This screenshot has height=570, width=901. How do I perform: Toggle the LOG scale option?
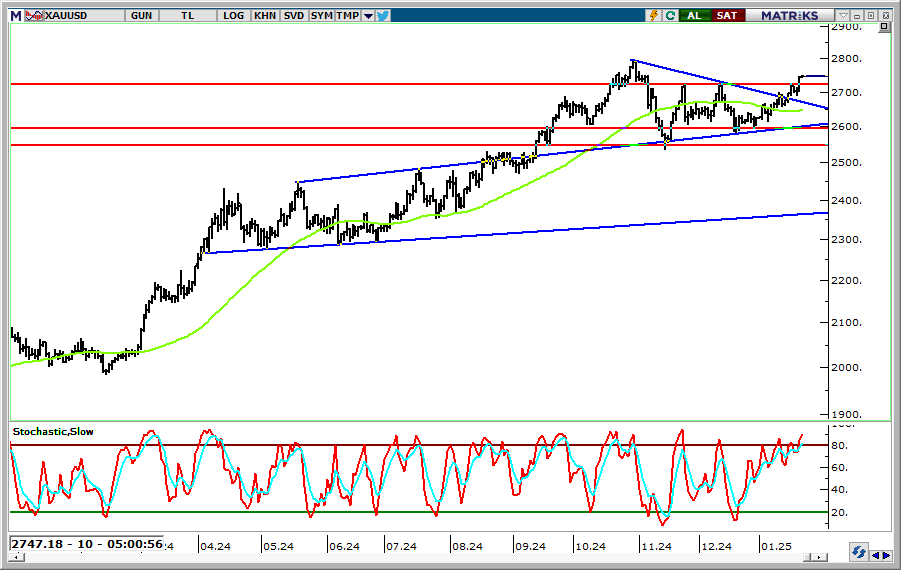pyautogui.click(x=234, y=15)
